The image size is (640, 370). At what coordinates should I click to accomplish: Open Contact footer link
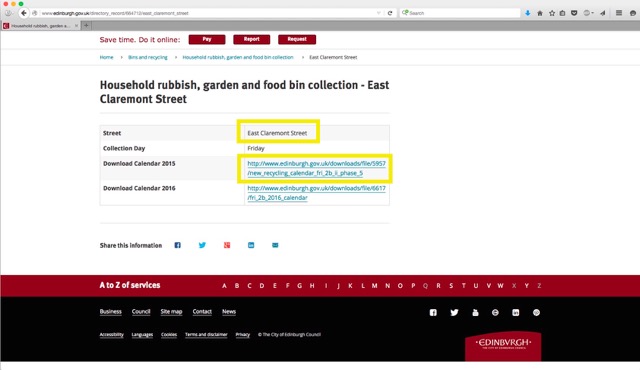pos(202,312)
